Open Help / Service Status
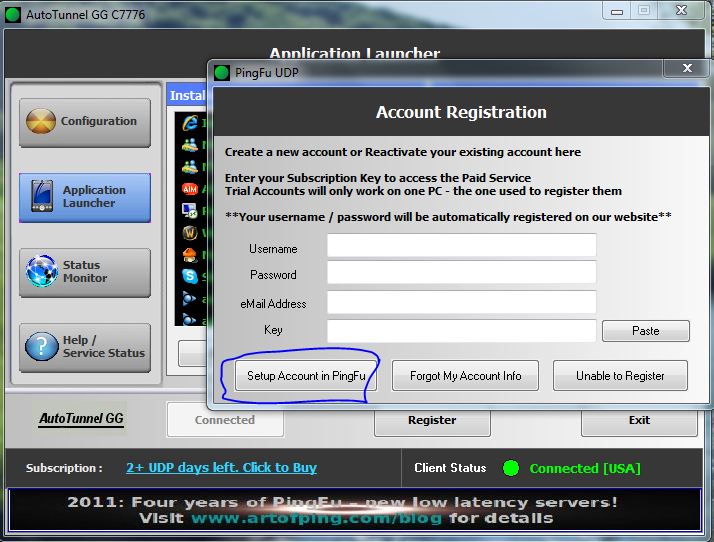Image resolution: width=714 pixels, height=542 pixels. [x=85, y=348]
